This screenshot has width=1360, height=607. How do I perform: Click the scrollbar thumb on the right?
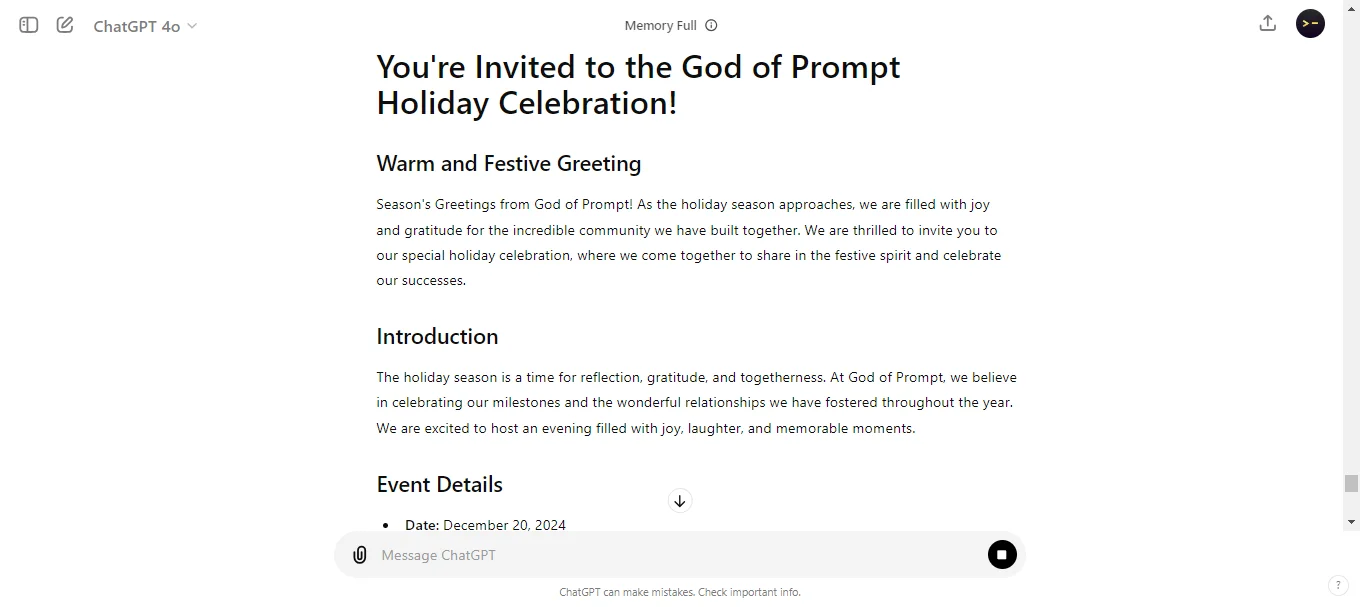1352,484
